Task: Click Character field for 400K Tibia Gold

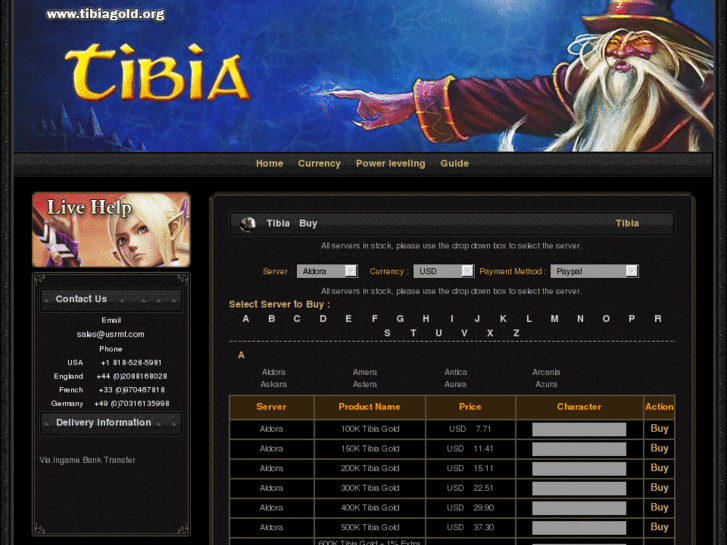Action: click(579, 508)
